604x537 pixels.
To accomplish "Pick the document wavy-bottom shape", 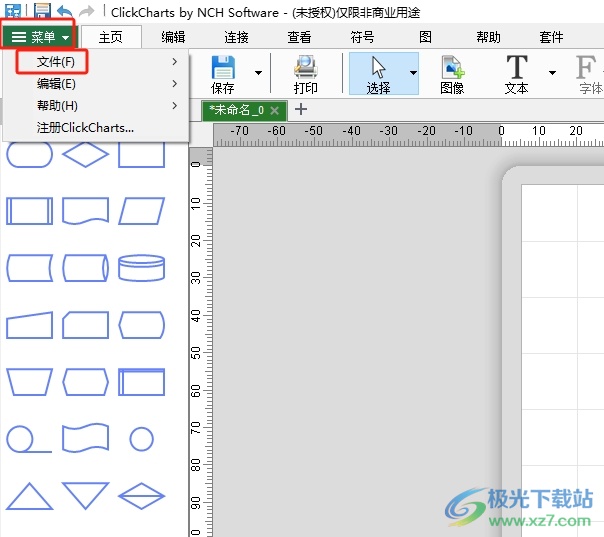I will click(86, 211).
